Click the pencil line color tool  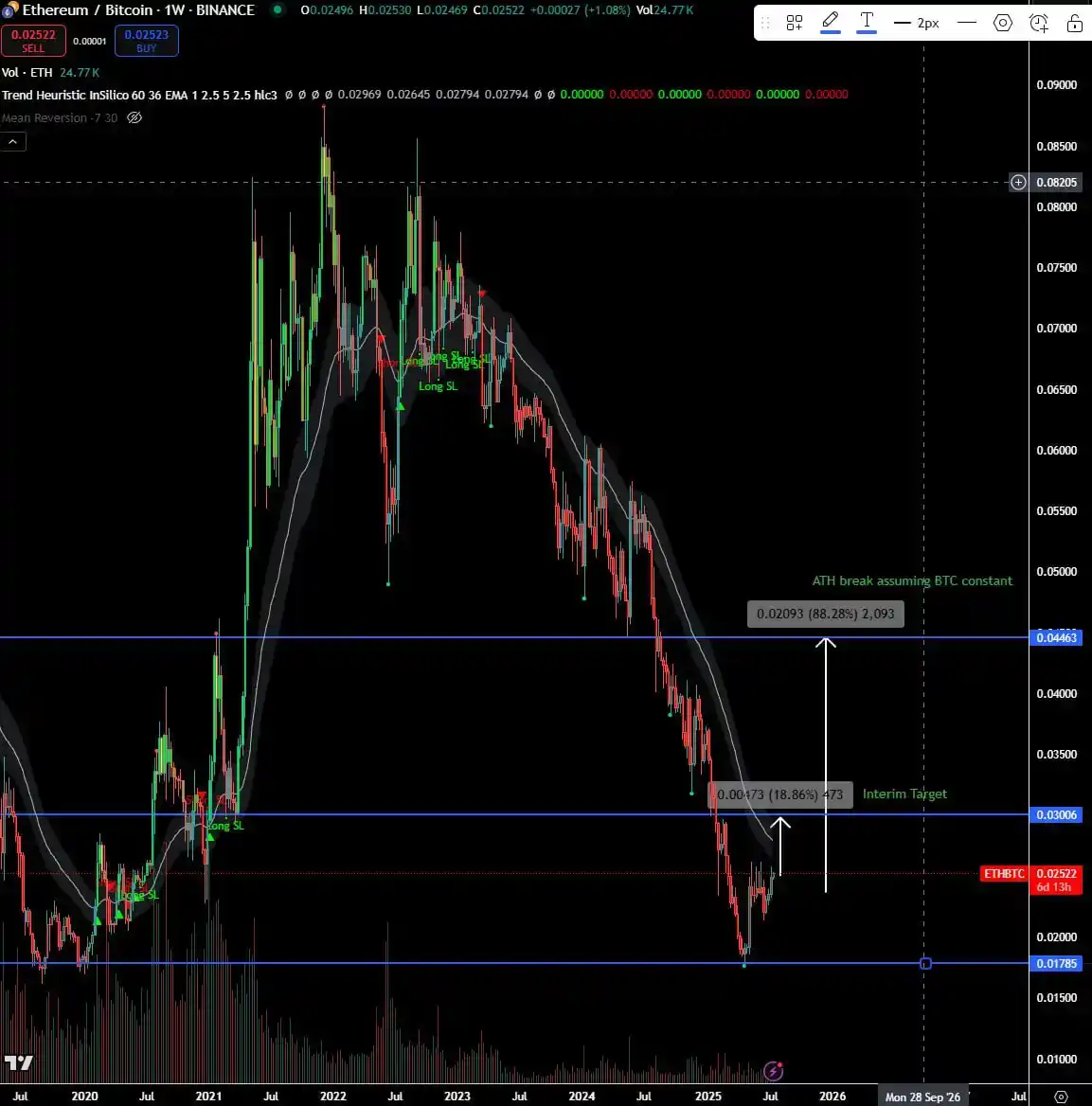[831, 22]
